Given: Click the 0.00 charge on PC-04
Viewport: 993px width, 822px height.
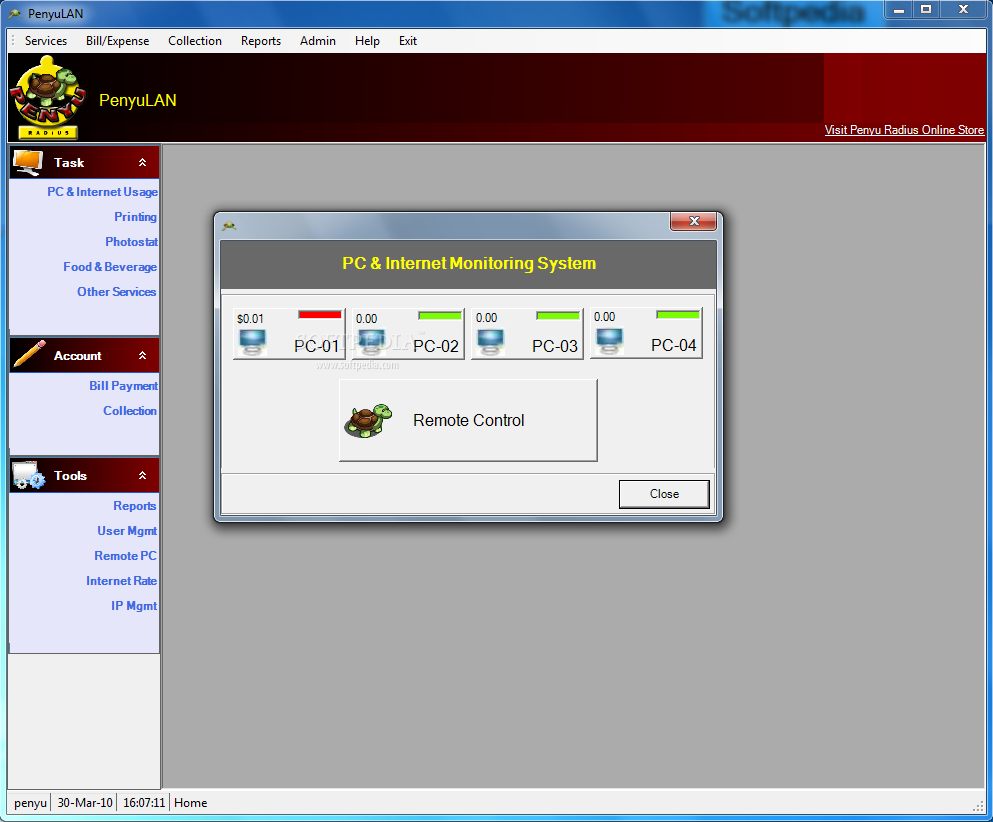Looking at the screenshot, I should pos(604,317).
